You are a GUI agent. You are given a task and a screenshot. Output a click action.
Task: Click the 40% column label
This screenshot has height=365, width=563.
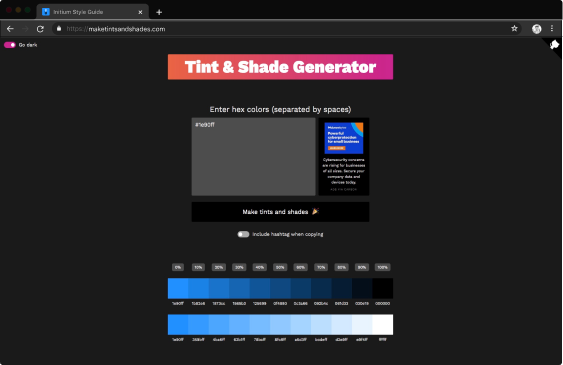(260, 267)
